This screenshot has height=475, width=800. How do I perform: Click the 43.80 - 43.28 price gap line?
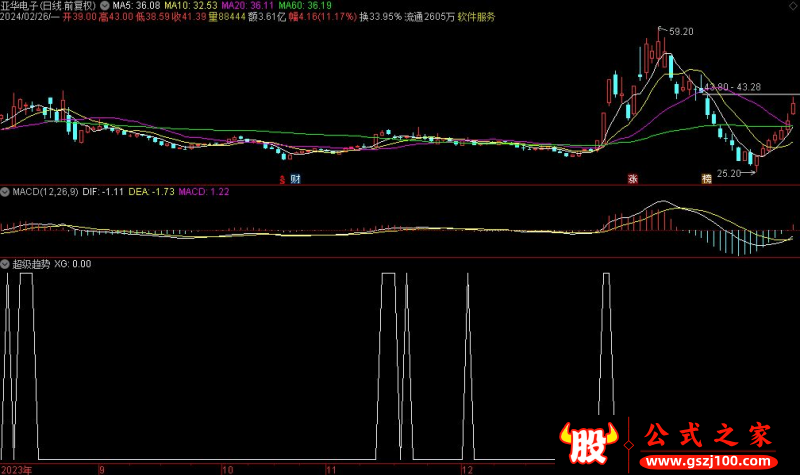(x=732, y=87)
